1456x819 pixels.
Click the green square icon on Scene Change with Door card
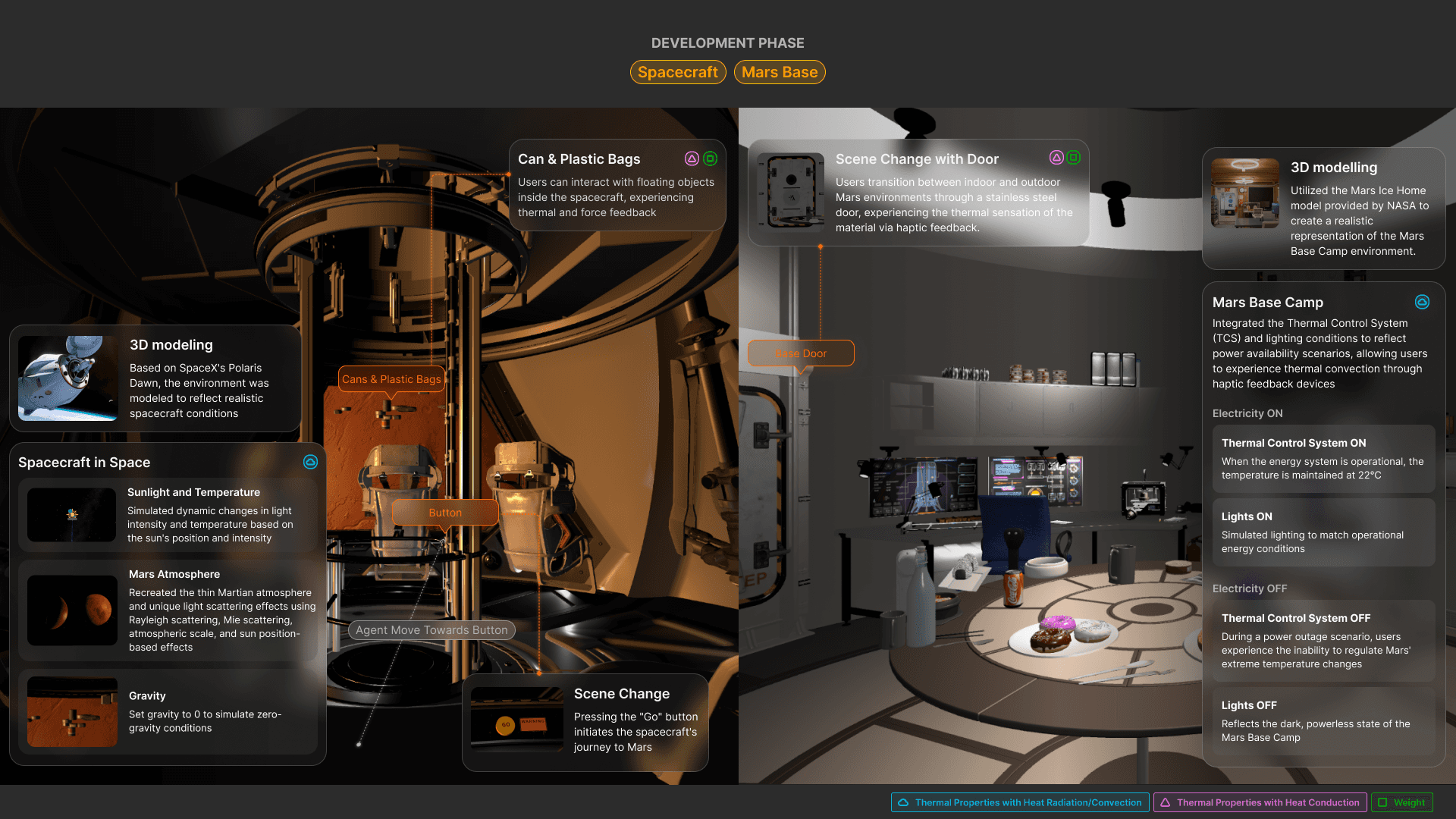(x=1074, y=158)
